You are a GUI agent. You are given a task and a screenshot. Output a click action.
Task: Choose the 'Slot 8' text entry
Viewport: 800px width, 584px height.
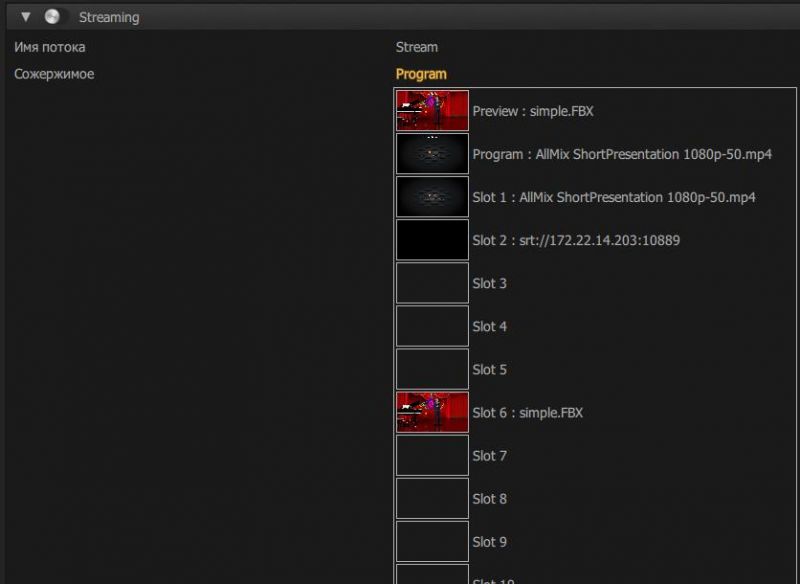pyautogui.click(x=489, y=499)
